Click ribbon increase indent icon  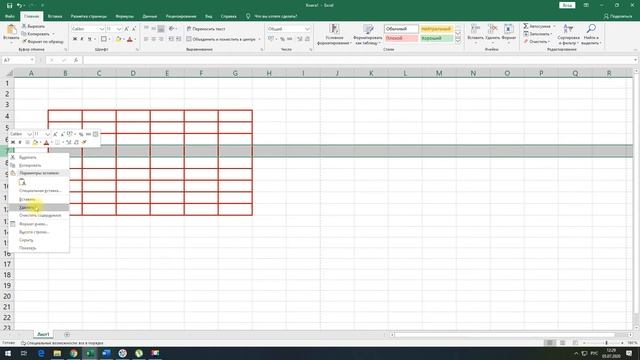(x=178, y=39)
